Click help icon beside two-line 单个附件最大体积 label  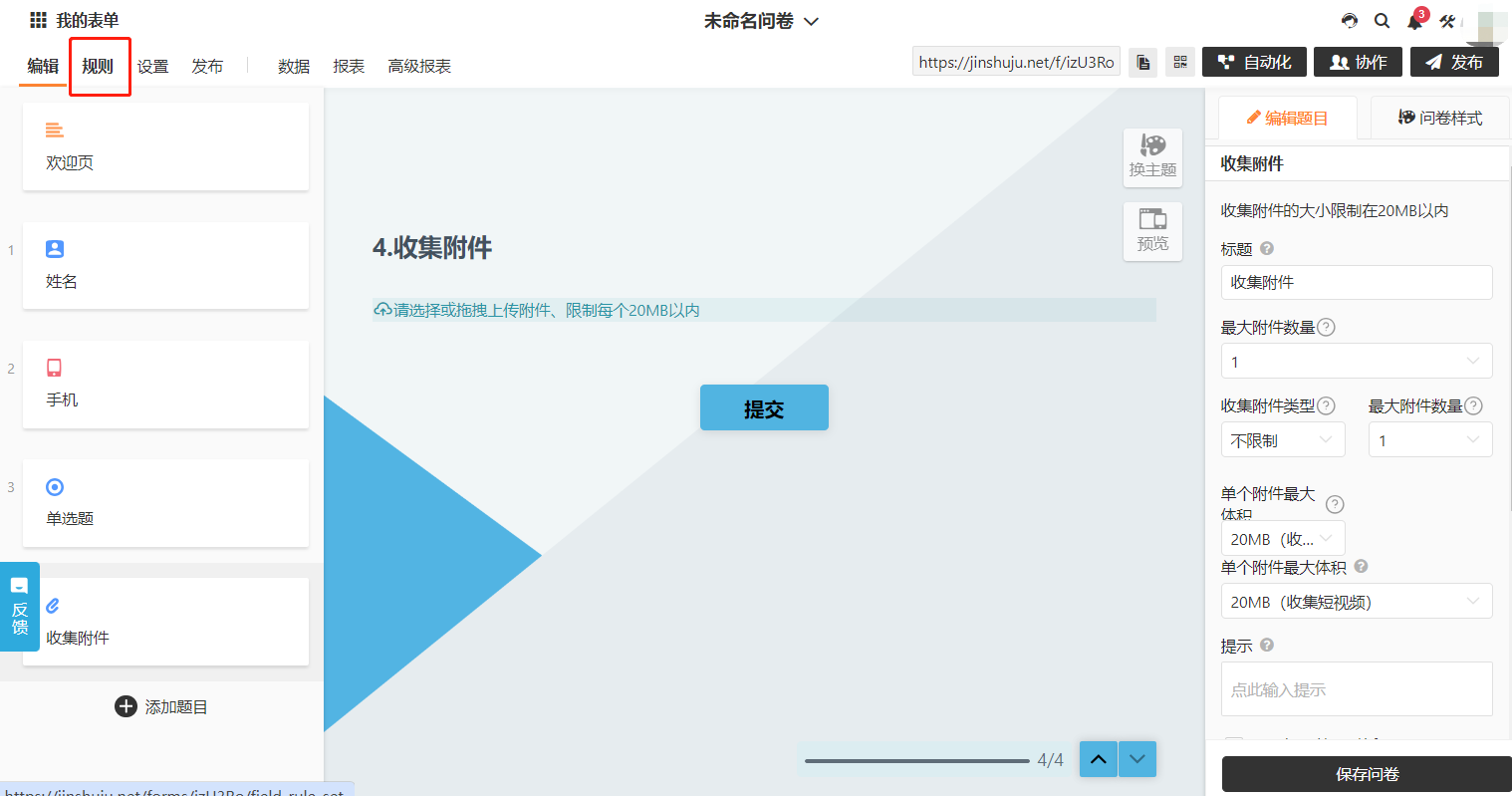point(1335,504)
